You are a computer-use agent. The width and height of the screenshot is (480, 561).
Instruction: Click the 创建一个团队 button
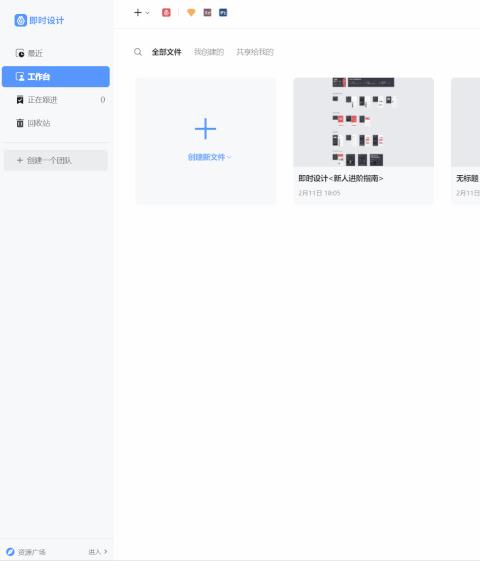[x=55, y=160]
